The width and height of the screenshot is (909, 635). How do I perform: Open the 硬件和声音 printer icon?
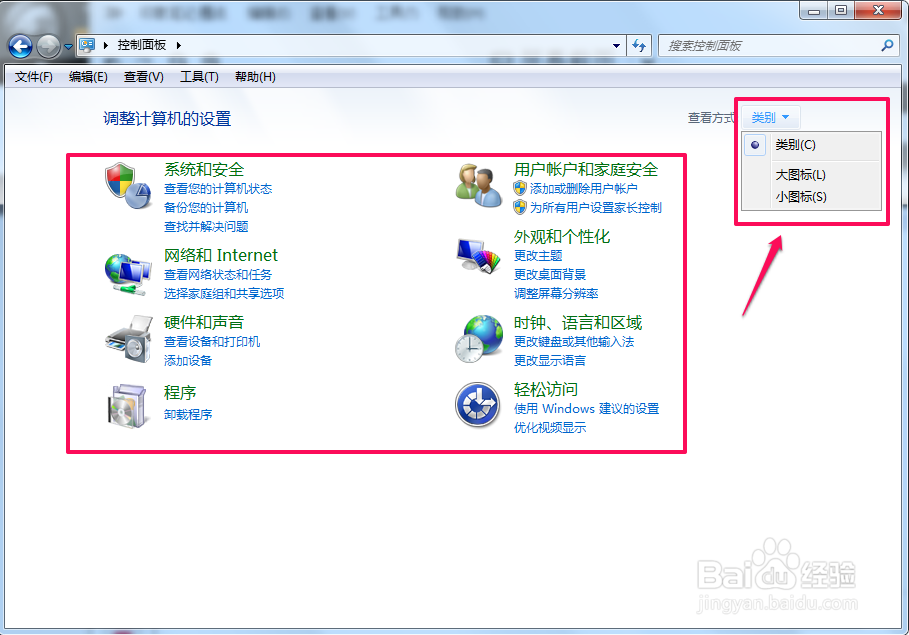[128, 339]
